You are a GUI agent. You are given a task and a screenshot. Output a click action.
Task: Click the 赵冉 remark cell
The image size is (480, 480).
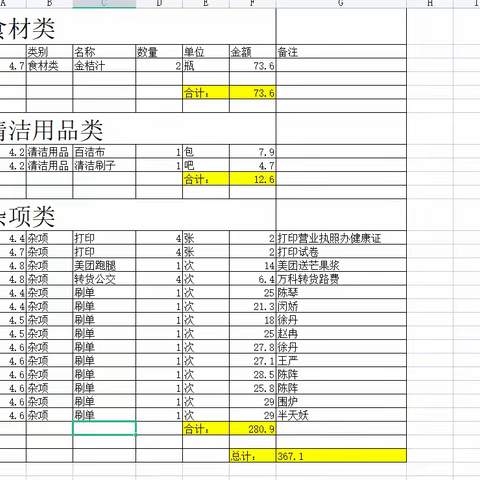(341, 334)
